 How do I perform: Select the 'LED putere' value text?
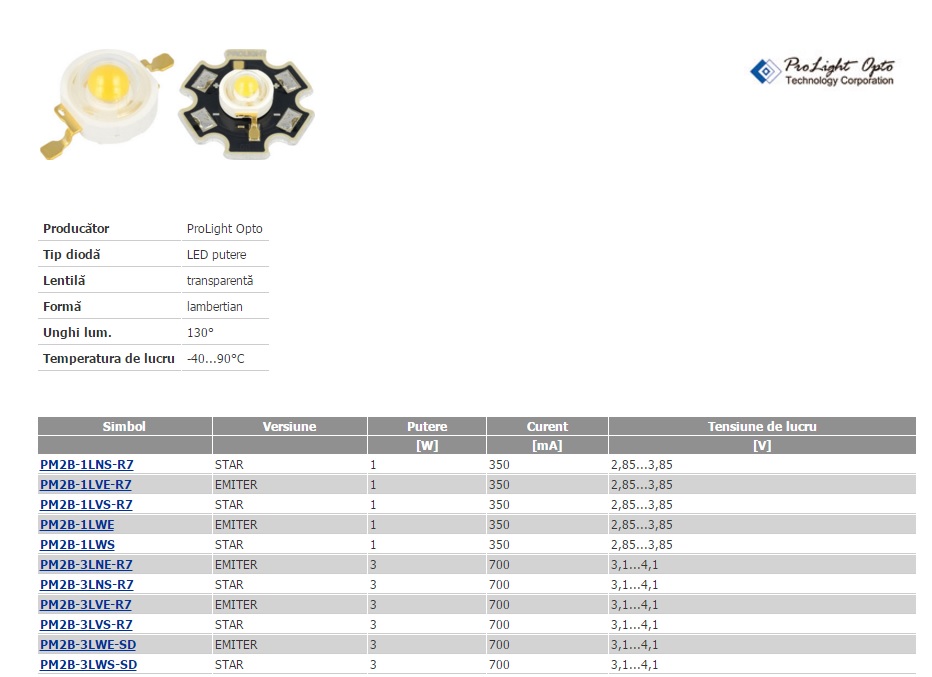pos(216,255)
